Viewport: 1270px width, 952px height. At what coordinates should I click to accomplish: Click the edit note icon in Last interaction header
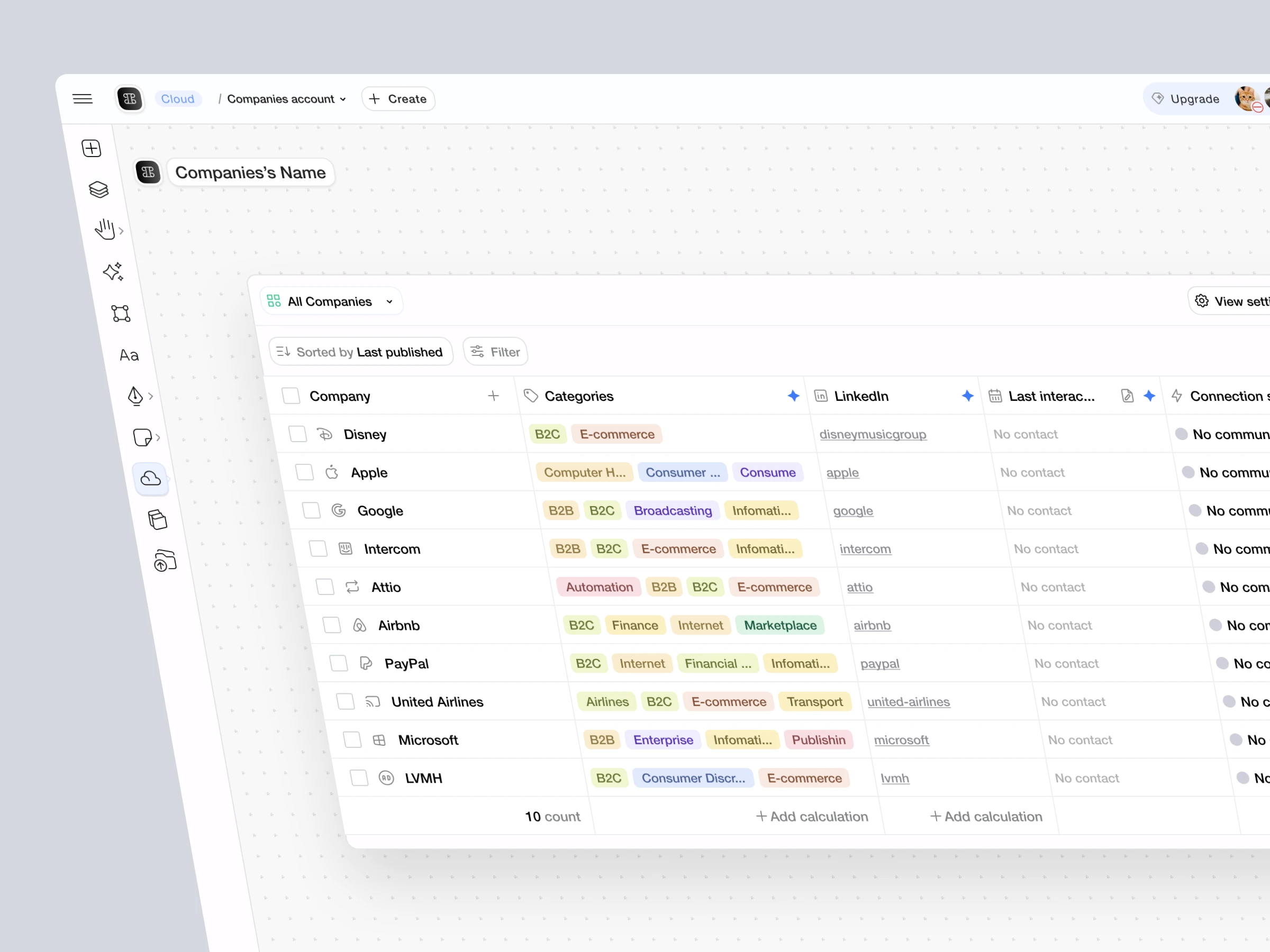click(1127, 396)
